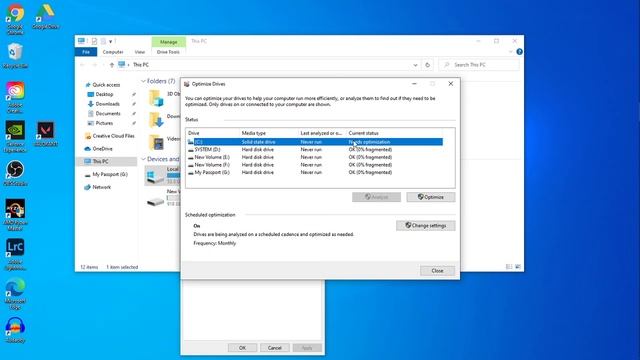Click Cancel in the properties dialog behind
Image resolution: width=640 pixels, height=360 pixels.
275,348
